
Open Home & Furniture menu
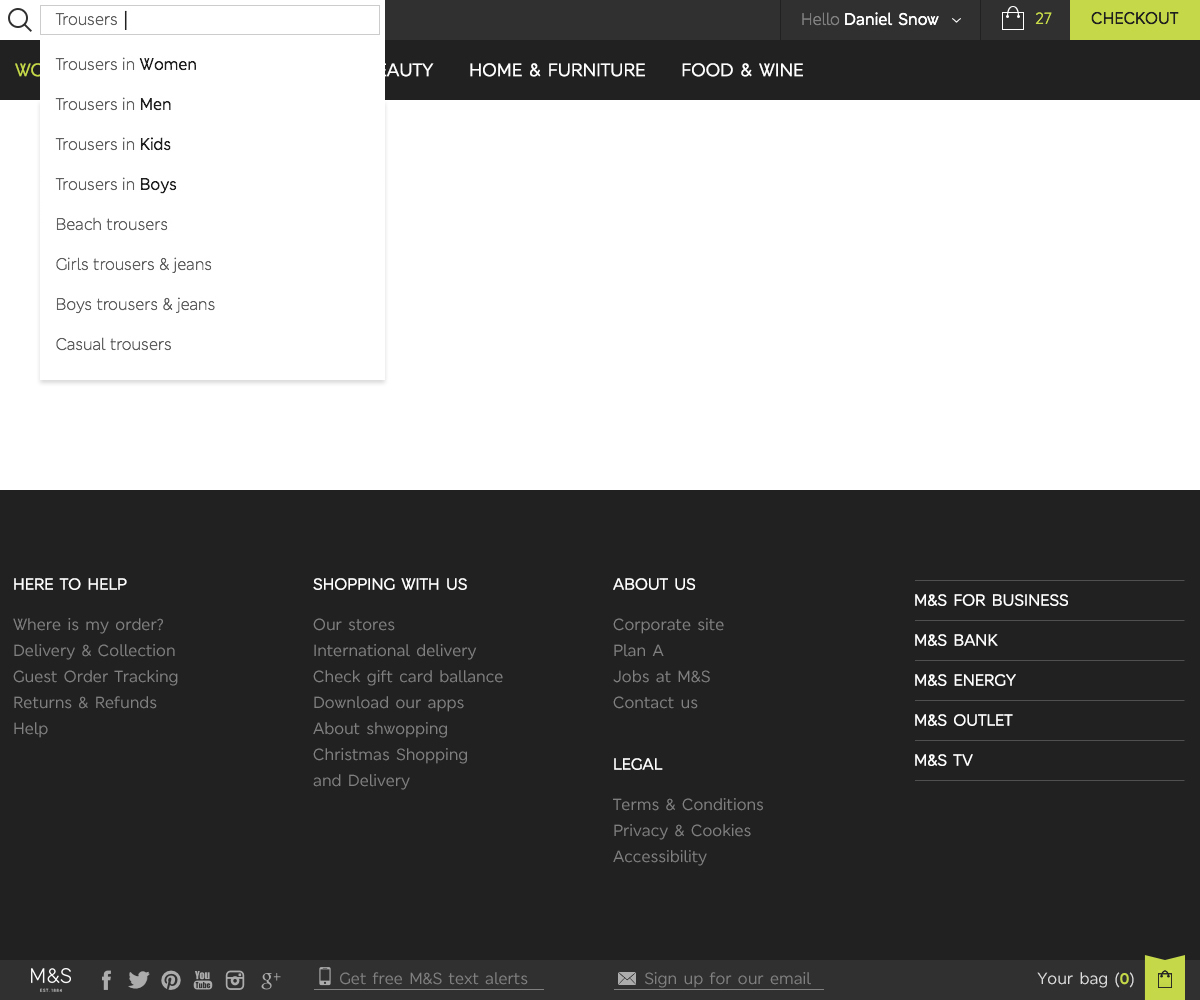pos(557,70)
